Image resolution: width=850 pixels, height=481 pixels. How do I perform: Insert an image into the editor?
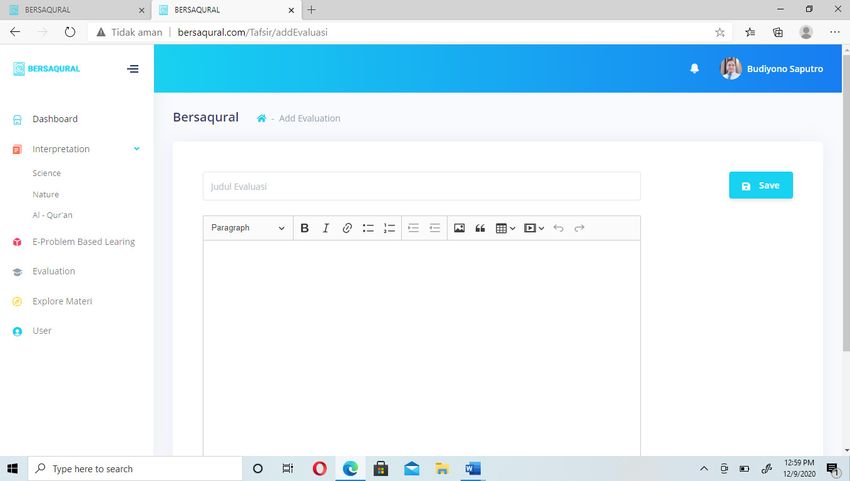pyautogui.click(x=459, y=228)
